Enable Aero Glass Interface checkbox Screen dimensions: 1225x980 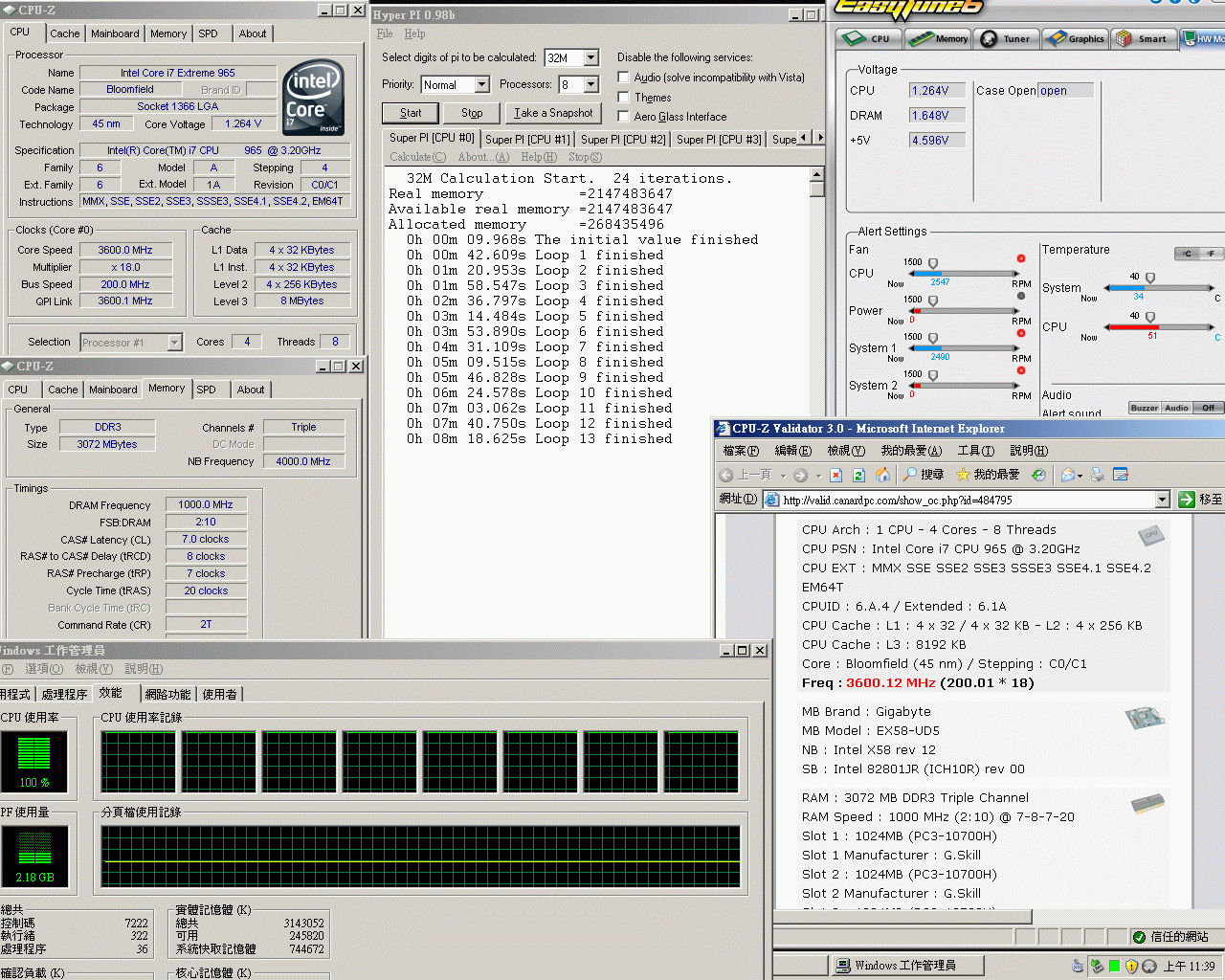(623, 117)
